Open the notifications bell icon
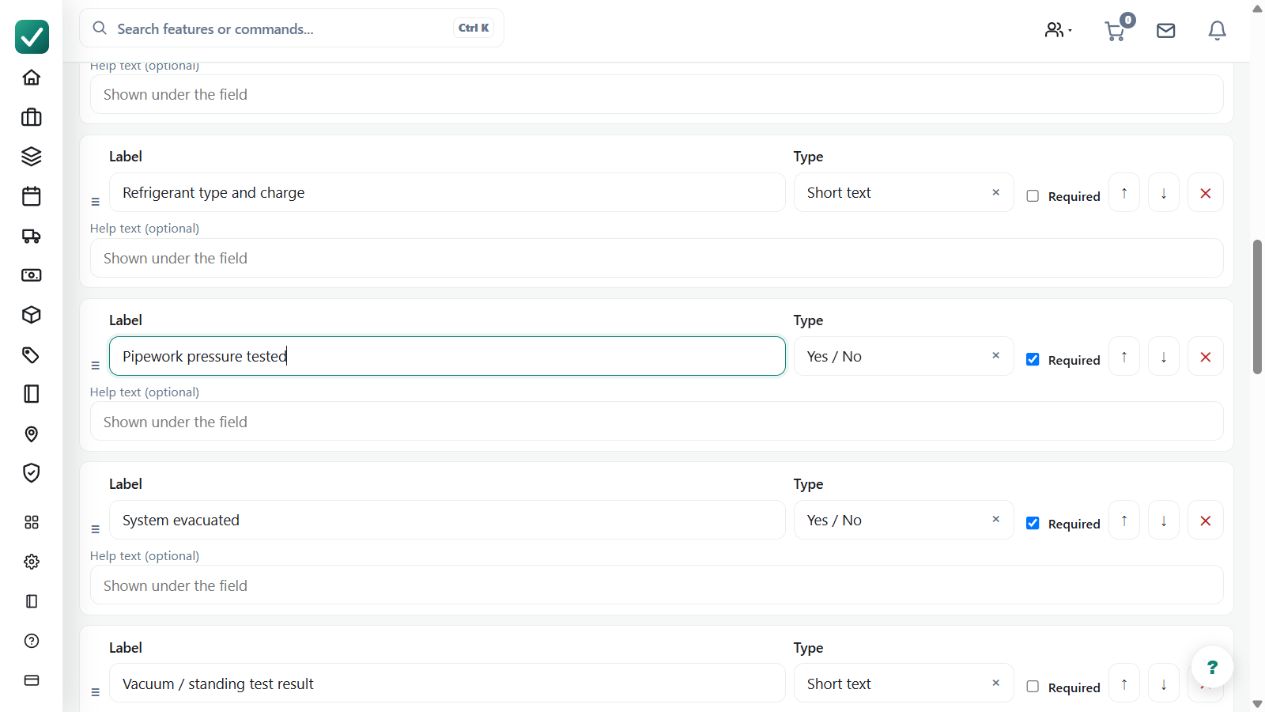1265x712 pixels. click(x=1217, y=31)
